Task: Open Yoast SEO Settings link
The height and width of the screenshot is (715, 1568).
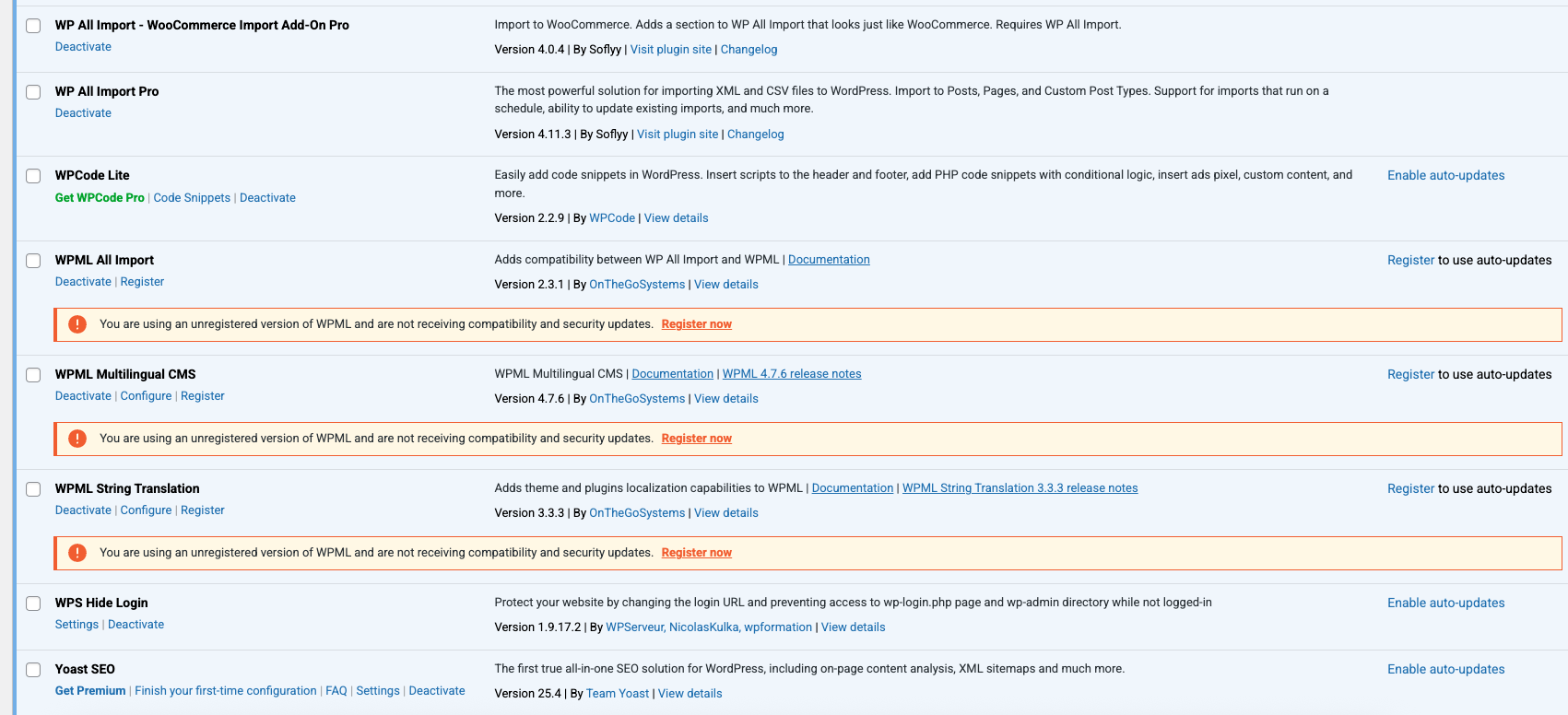Action: pos(378,691)
